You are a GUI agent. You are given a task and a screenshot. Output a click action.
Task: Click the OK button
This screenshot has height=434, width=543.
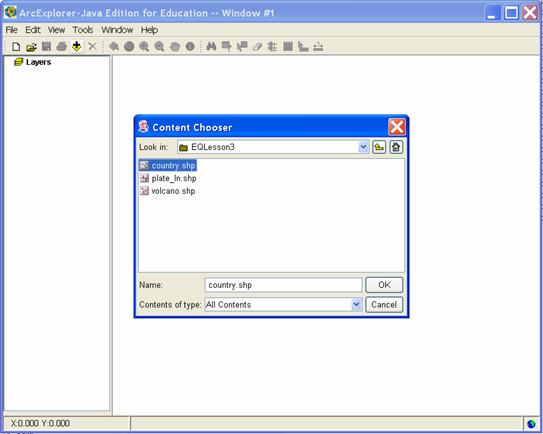(384, 285)
